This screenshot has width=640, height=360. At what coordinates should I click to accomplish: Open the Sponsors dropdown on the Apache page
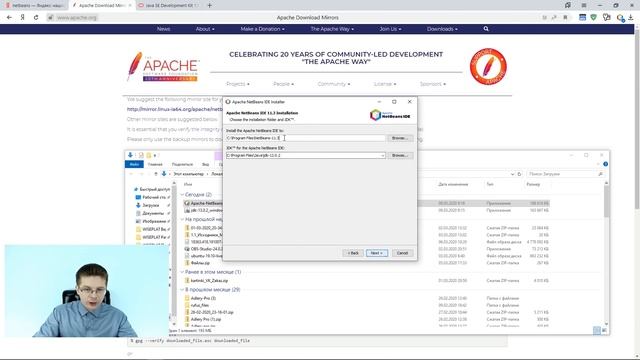pyautogui.click(x=433, y=84)
